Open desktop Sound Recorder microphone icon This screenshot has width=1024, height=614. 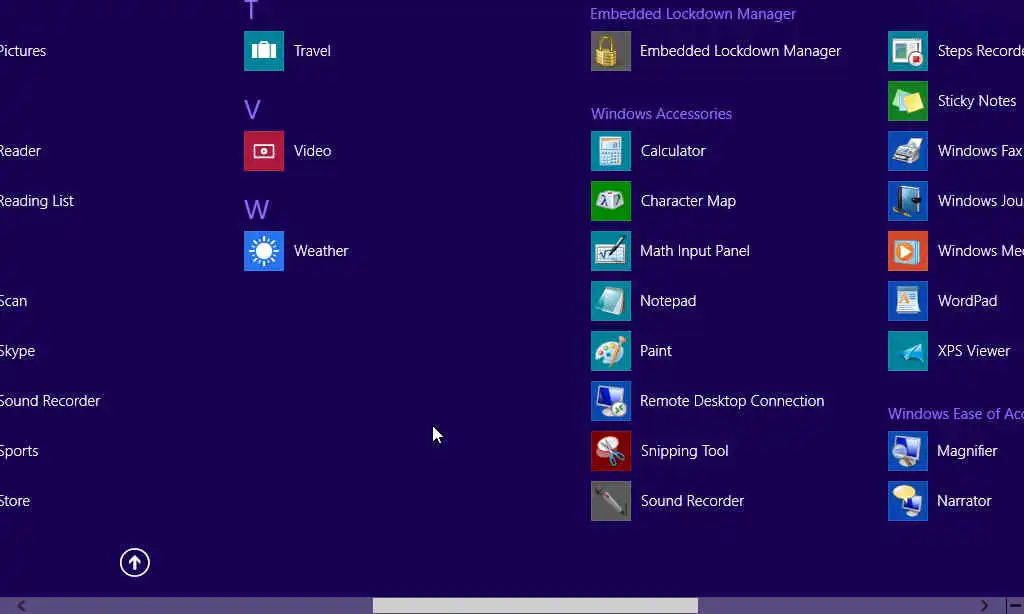(611, 501)
